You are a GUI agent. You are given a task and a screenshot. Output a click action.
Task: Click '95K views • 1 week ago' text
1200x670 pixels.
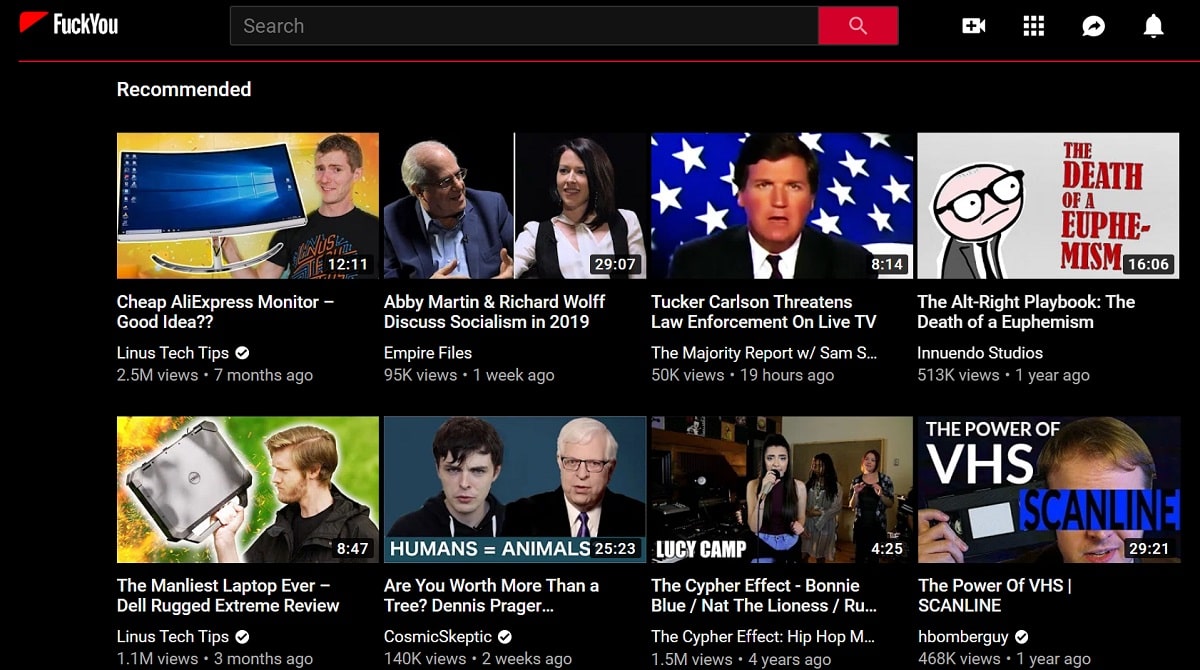469,376
